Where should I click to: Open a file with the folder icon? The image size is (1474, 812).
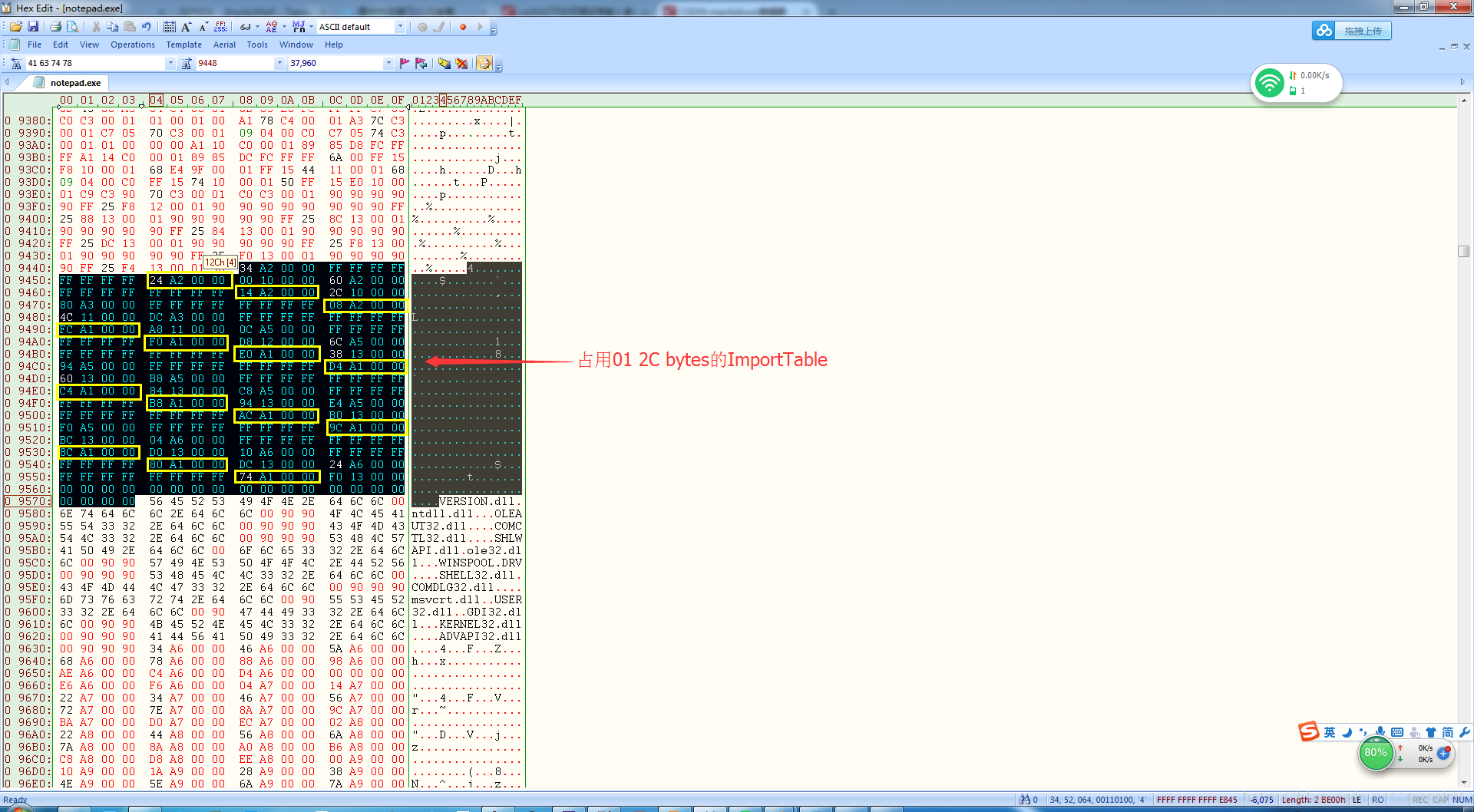(16, 27)
